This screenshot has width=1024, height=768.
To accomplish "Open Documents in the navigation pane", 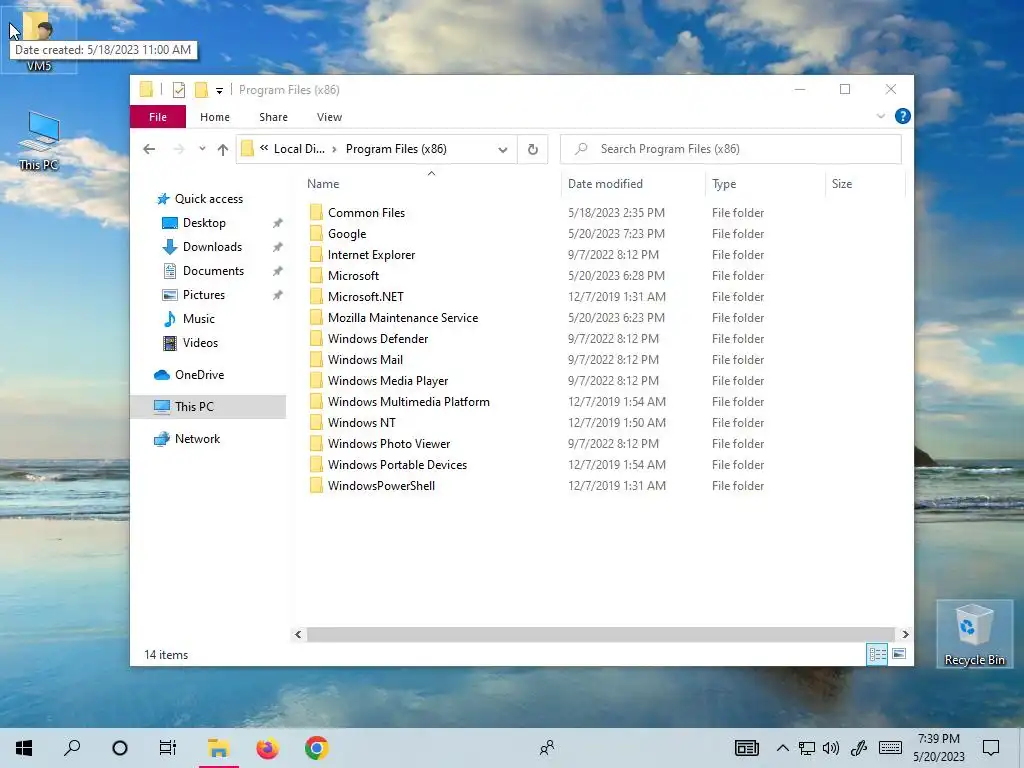I will click(213, 271).
